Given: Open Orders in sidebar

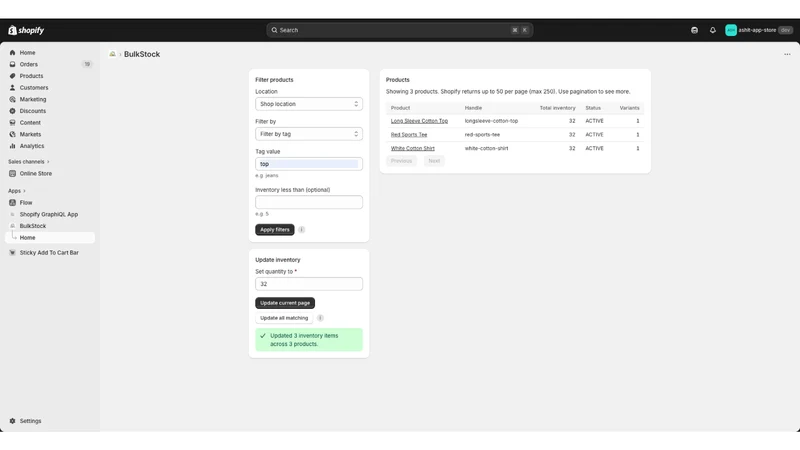Looking at the screenshot, I should click(29, 64).
